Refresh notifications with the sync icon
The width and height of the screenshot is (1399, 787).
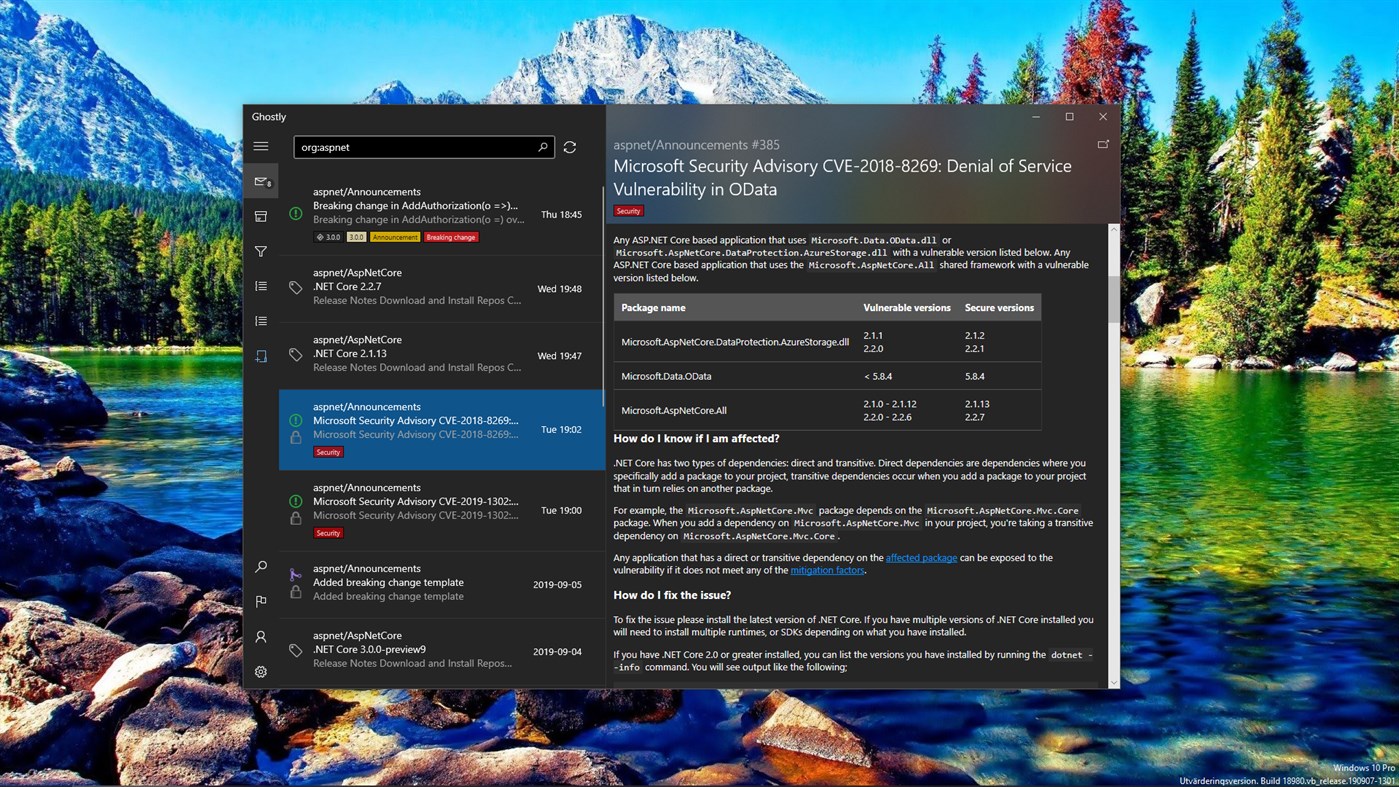tap(570, 147)
